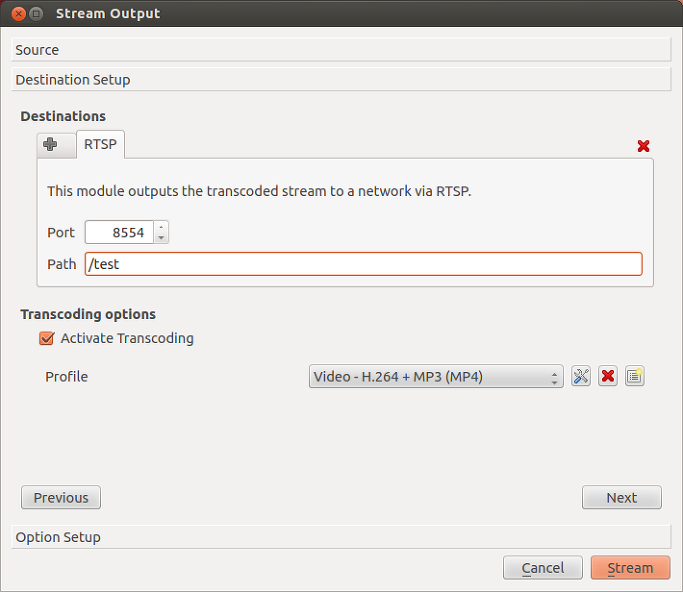Proceed with Next button
The image size is (683, 592).
(622, 497)
